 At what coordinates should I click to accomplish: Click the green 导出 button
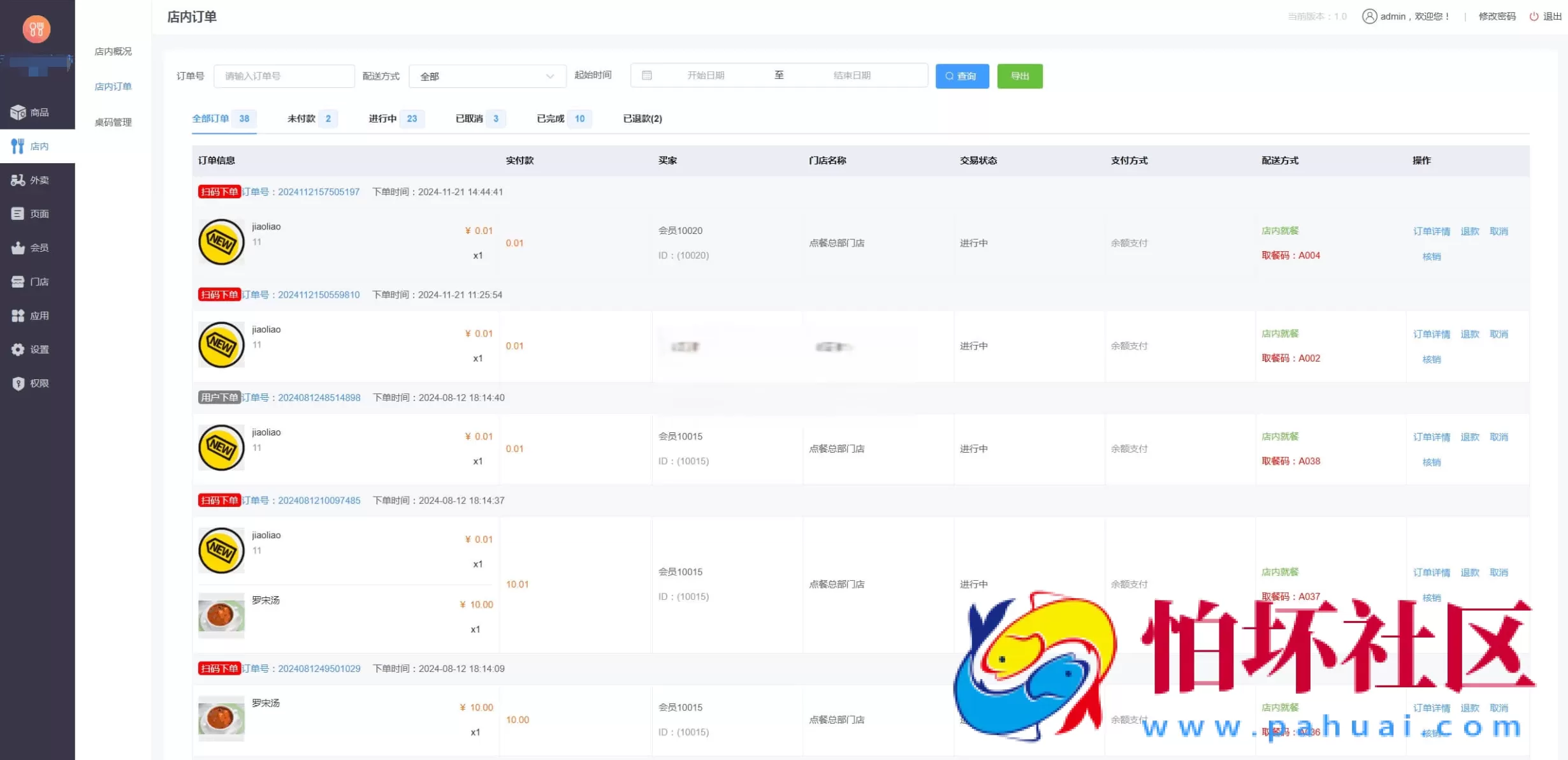1020,76
